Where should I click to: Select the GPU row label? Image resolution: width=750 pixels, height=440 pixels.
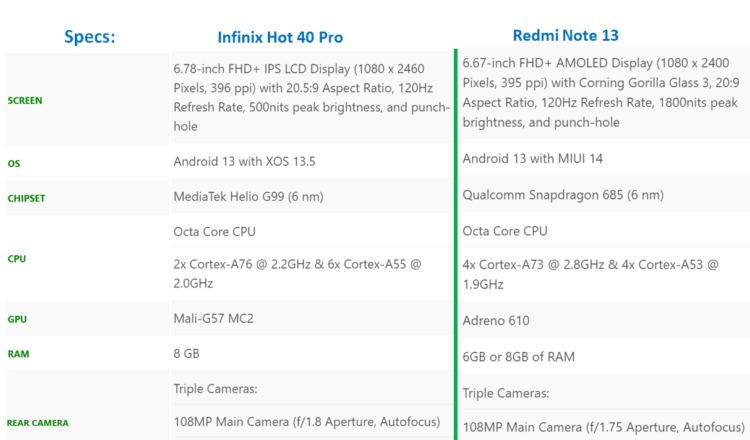click(x=17, y=319)
